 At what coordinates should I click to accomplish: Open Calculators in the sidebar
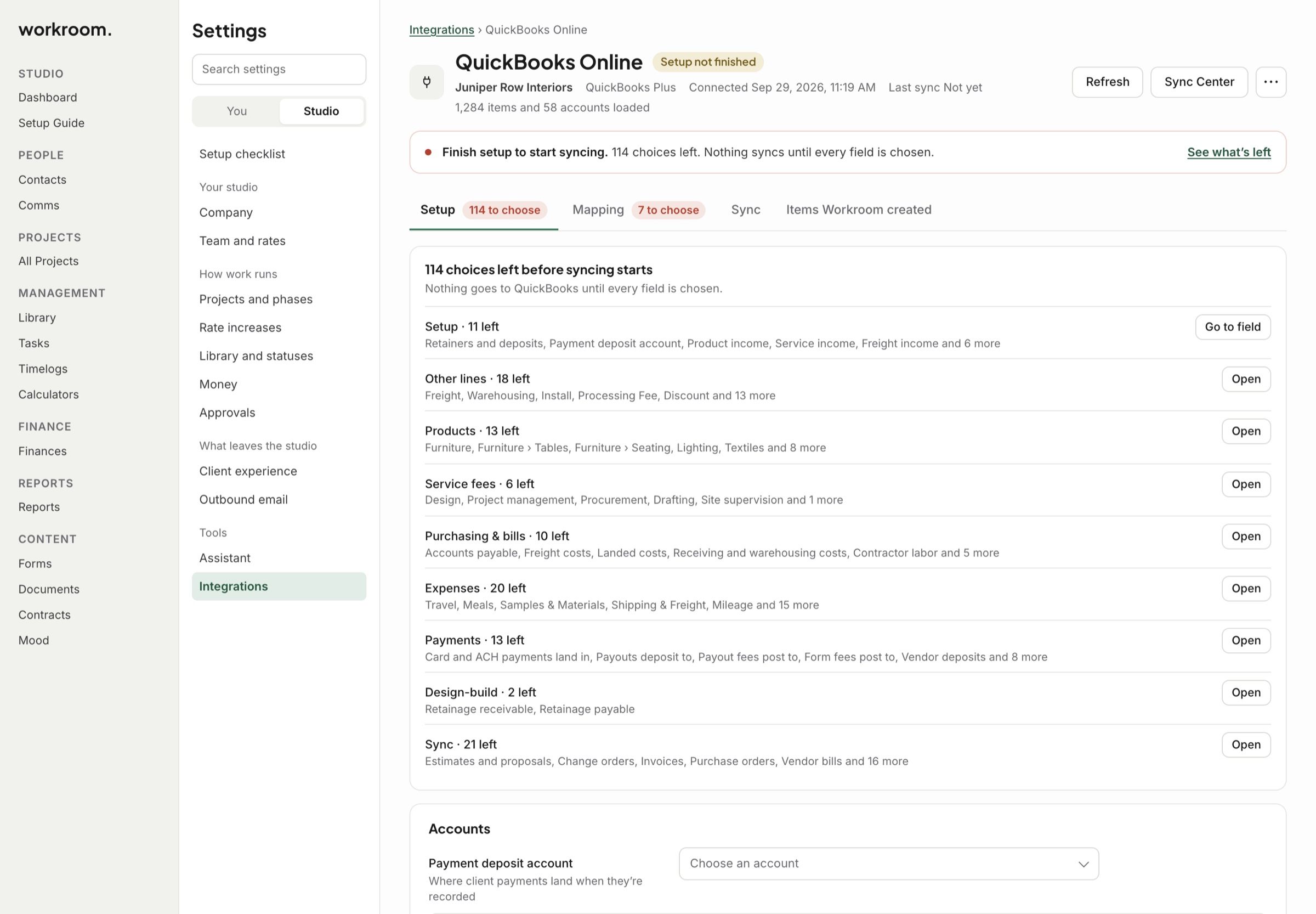tap(49, 394)
